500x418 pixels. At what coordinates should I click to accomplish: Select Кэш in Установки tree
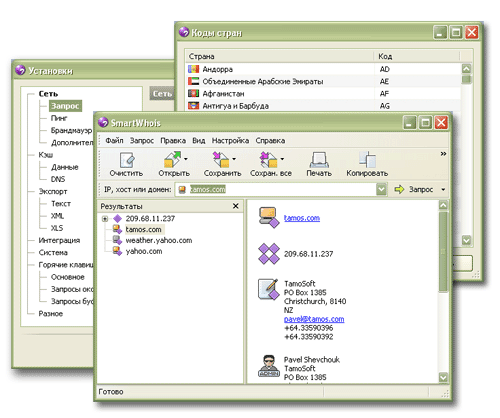click(x=46, y=155)
